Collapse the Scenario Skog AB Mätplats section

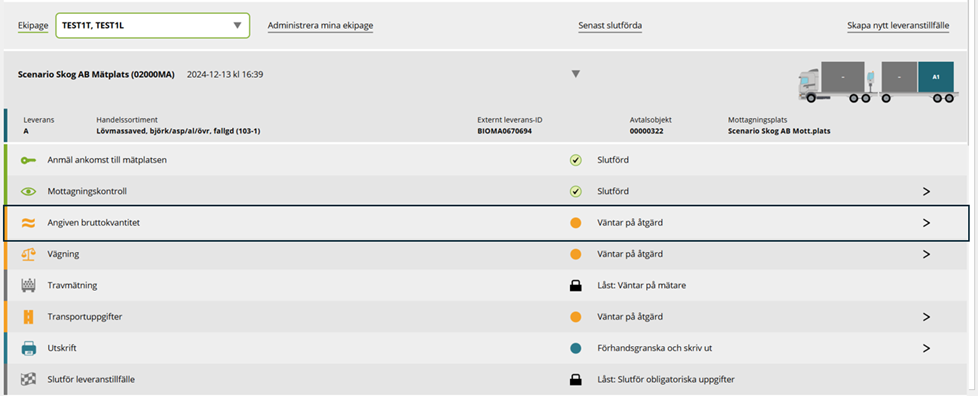(576, 74)
